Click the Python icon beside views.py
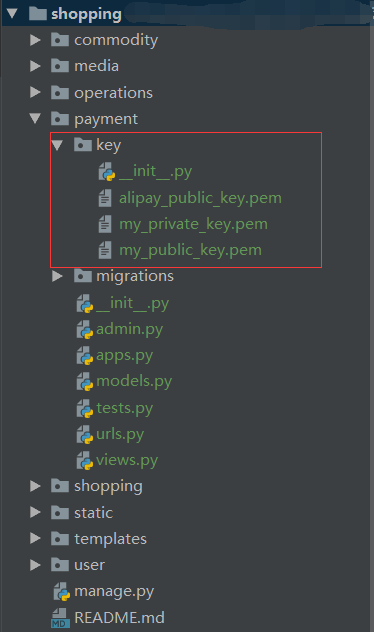The width and height of the screenshot is (374, 632). pyautogui.click(x=85, y=460)
